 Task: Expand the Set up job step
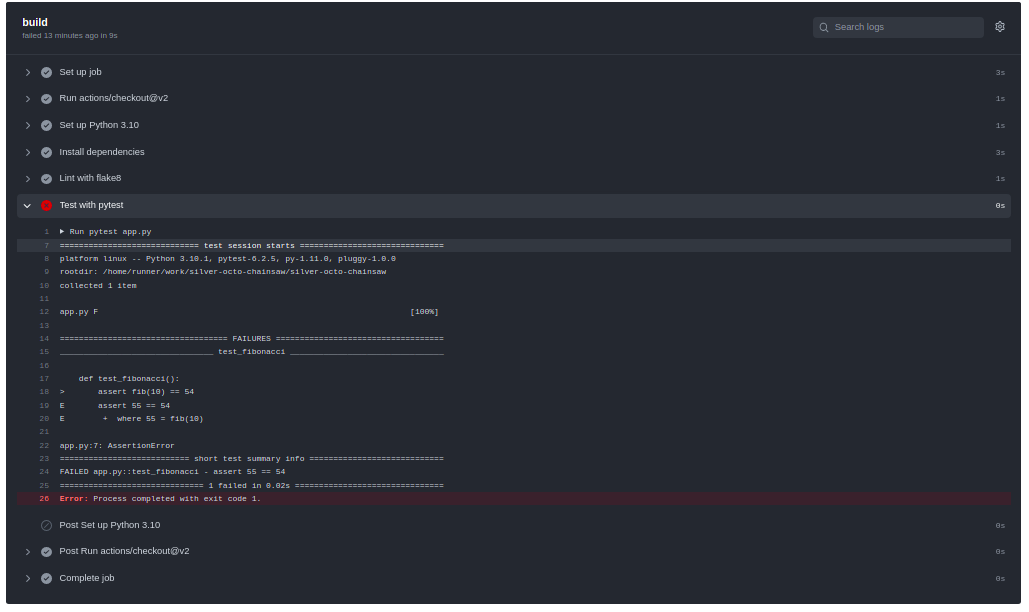pyautogui.click(x=28, y=72)
